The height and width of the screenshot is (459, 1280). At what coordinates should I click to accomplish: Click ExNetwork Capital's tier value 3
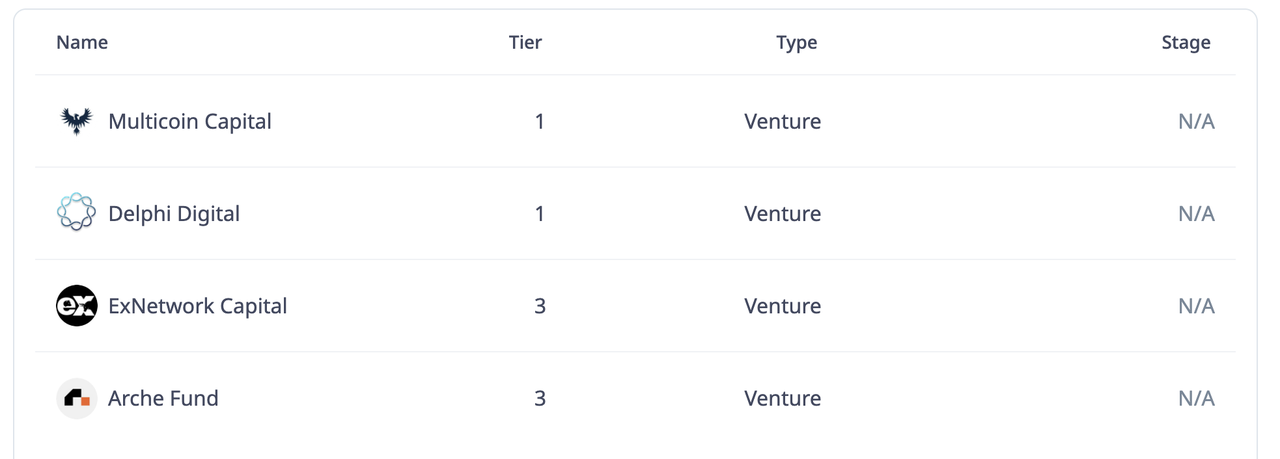[x=540, y=306]
